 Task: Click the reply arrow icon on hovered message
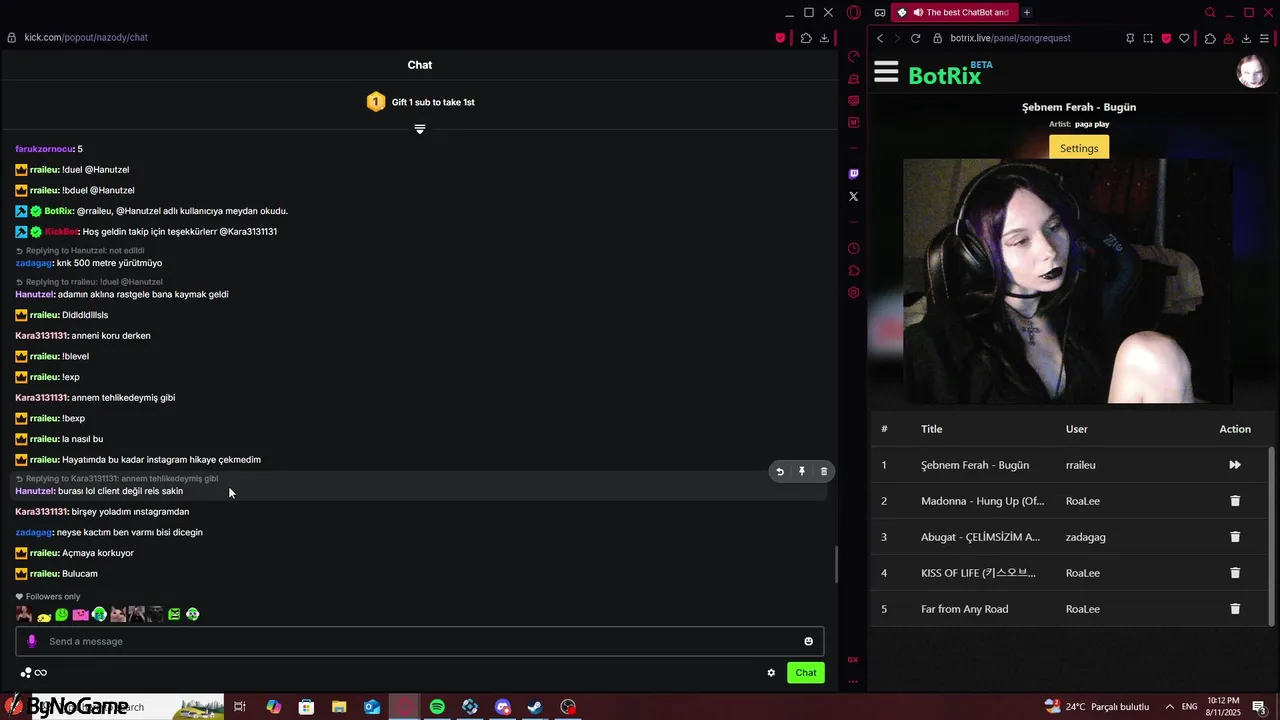point(780,471)
